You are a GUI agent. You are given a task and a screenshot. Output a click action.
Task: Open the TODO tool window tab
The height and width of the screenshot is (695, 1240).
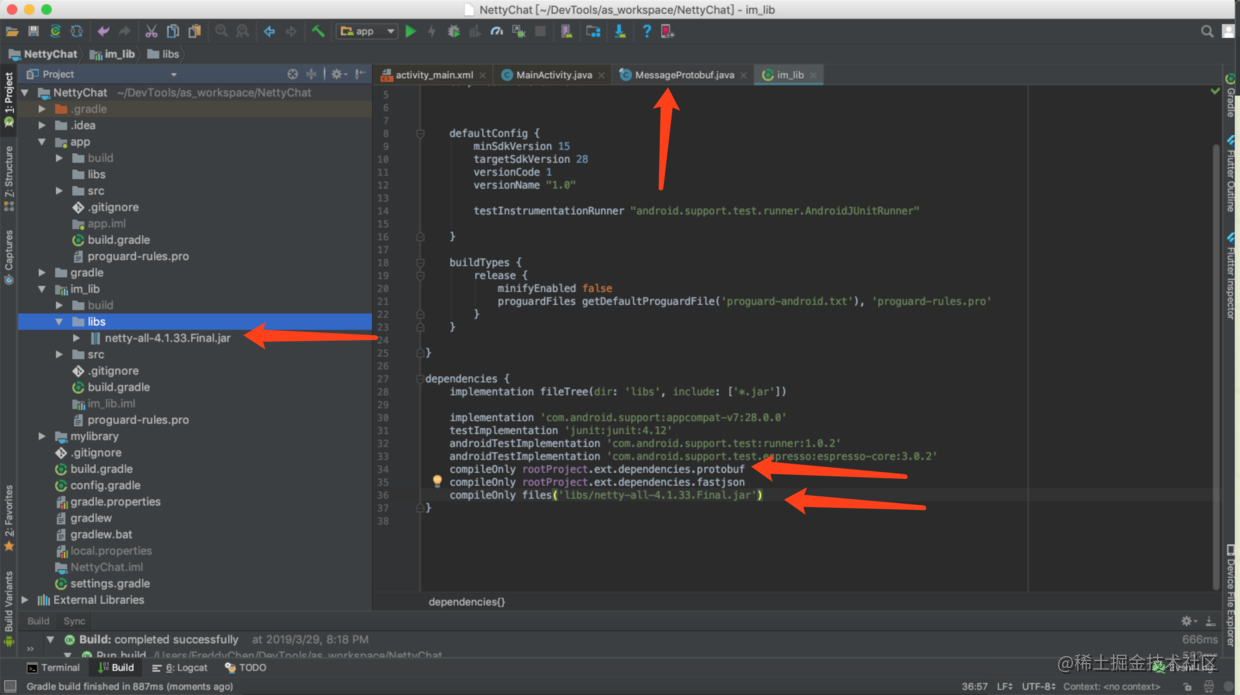pyautogui.click(x=246, y=667)
